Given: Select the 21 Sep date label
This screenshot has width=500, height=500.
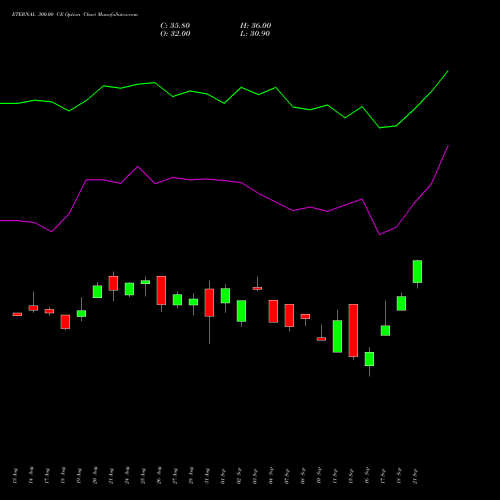Looking at the screenshot, I should tap(415, 476).
